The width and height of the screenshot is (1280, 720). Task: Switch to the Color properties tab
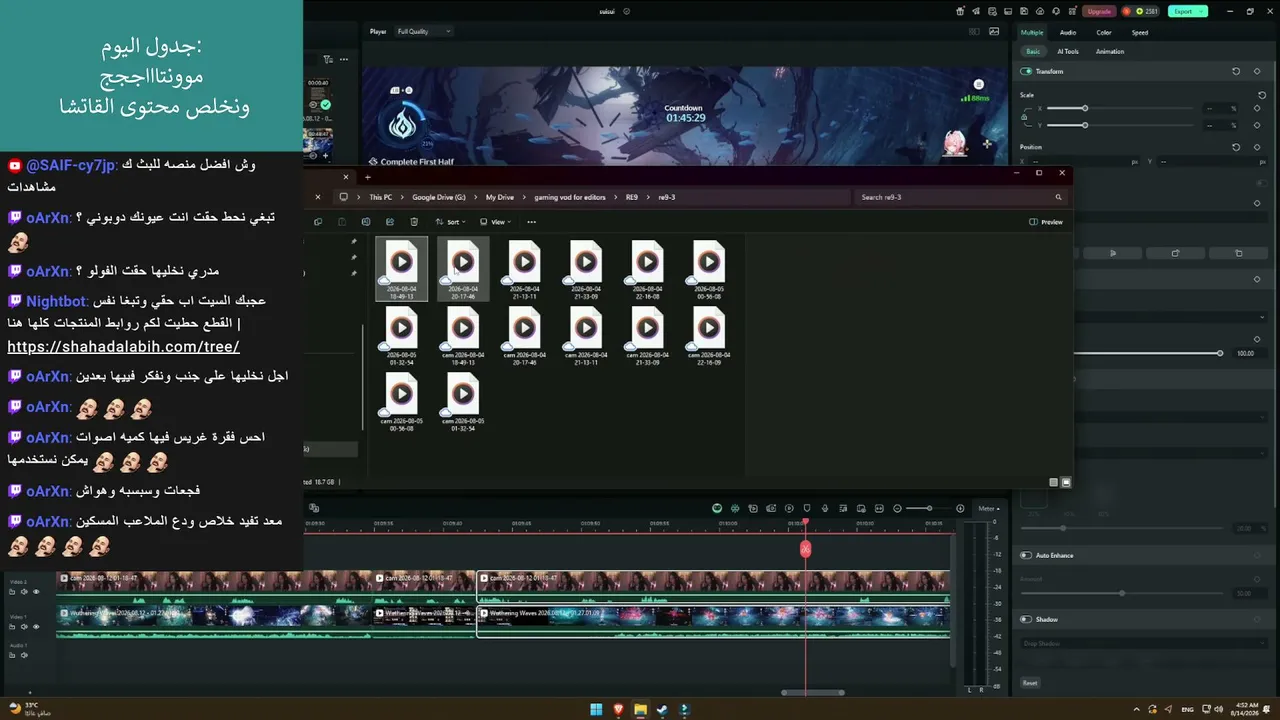tap(1104, 32)
